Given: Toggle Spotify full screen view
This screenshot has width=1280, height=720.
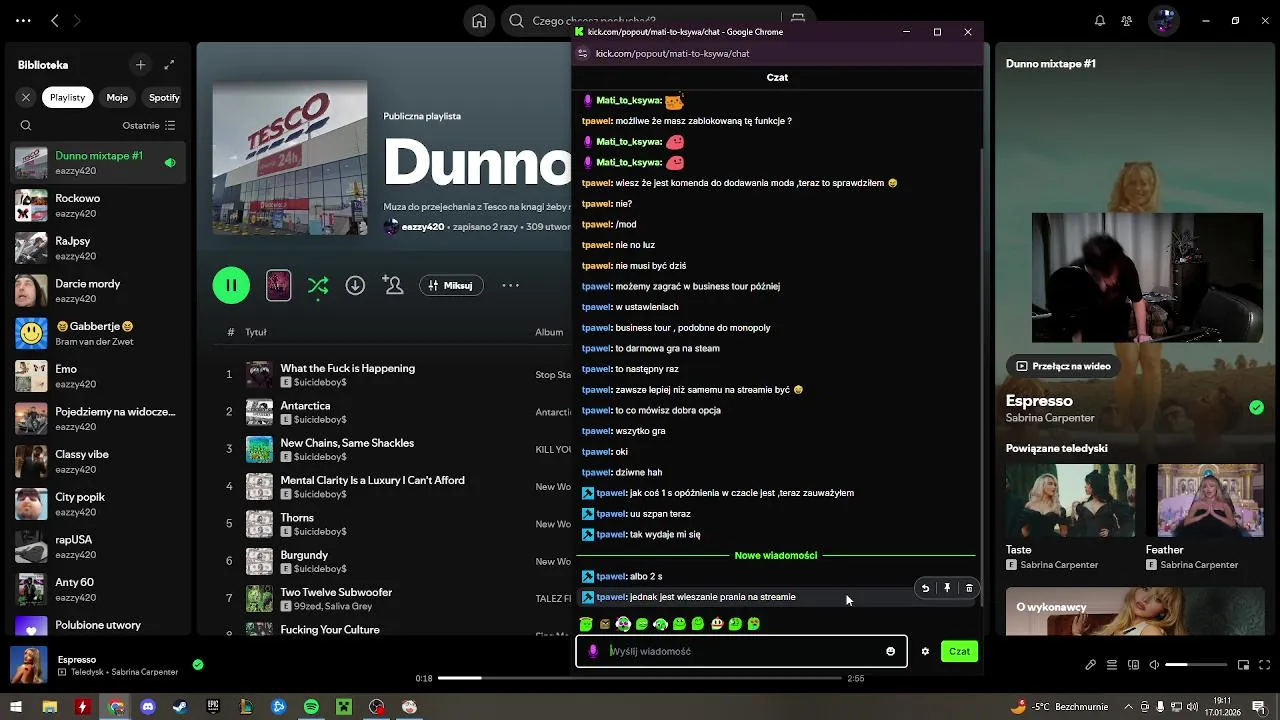Looking at the screenshot, I should tap(1265, 665).
